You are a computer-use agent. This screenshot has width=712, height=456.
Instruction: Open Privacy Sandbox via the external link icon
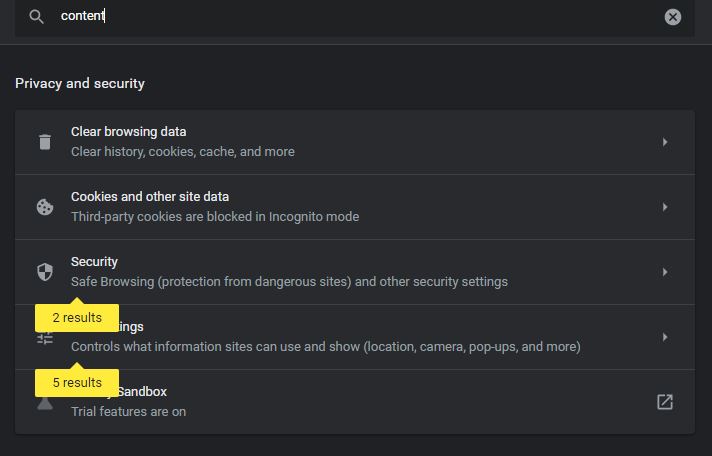(x=665, y=402)
